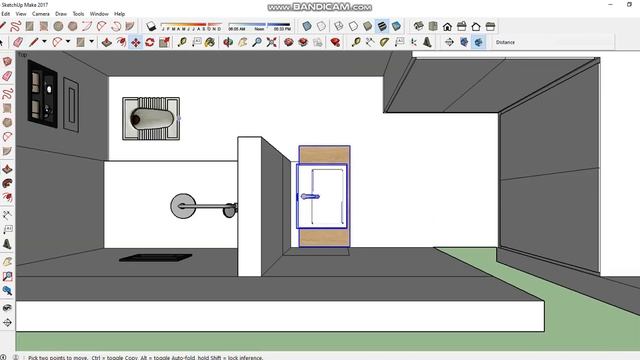Screen dimensions: 640x360
Task: Click the Distance measurements input box
Action: 565,42
